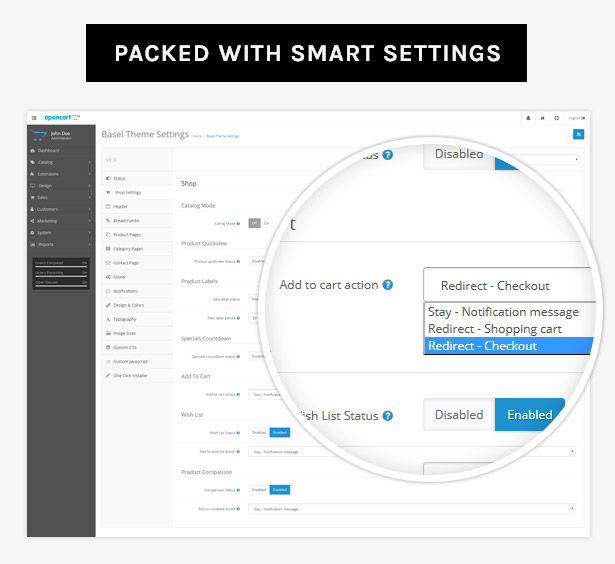The height and width of the screenshot is (564, 615).
Task: Click small Disabled button for Wish List Status
Action: tap(259, 432)
